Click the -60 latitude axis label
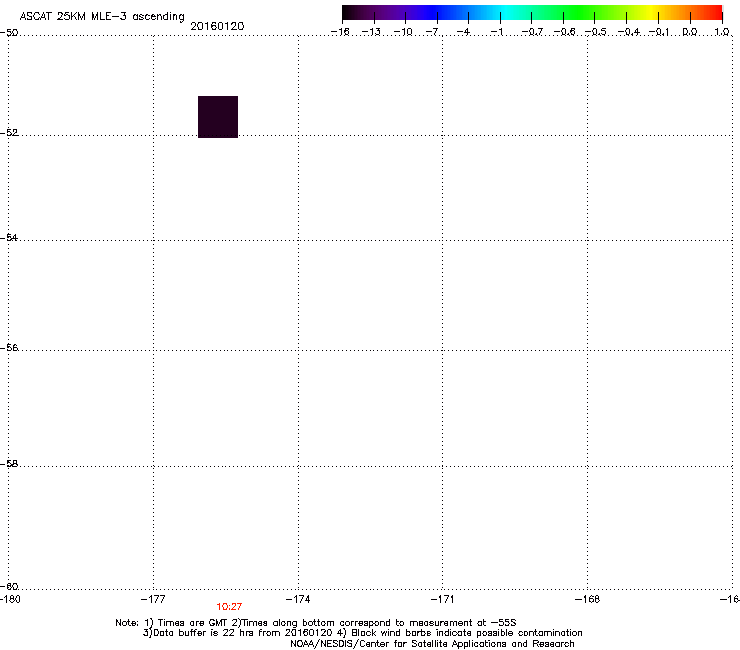The height and width of the screenshot is (650, 740). 9,586
